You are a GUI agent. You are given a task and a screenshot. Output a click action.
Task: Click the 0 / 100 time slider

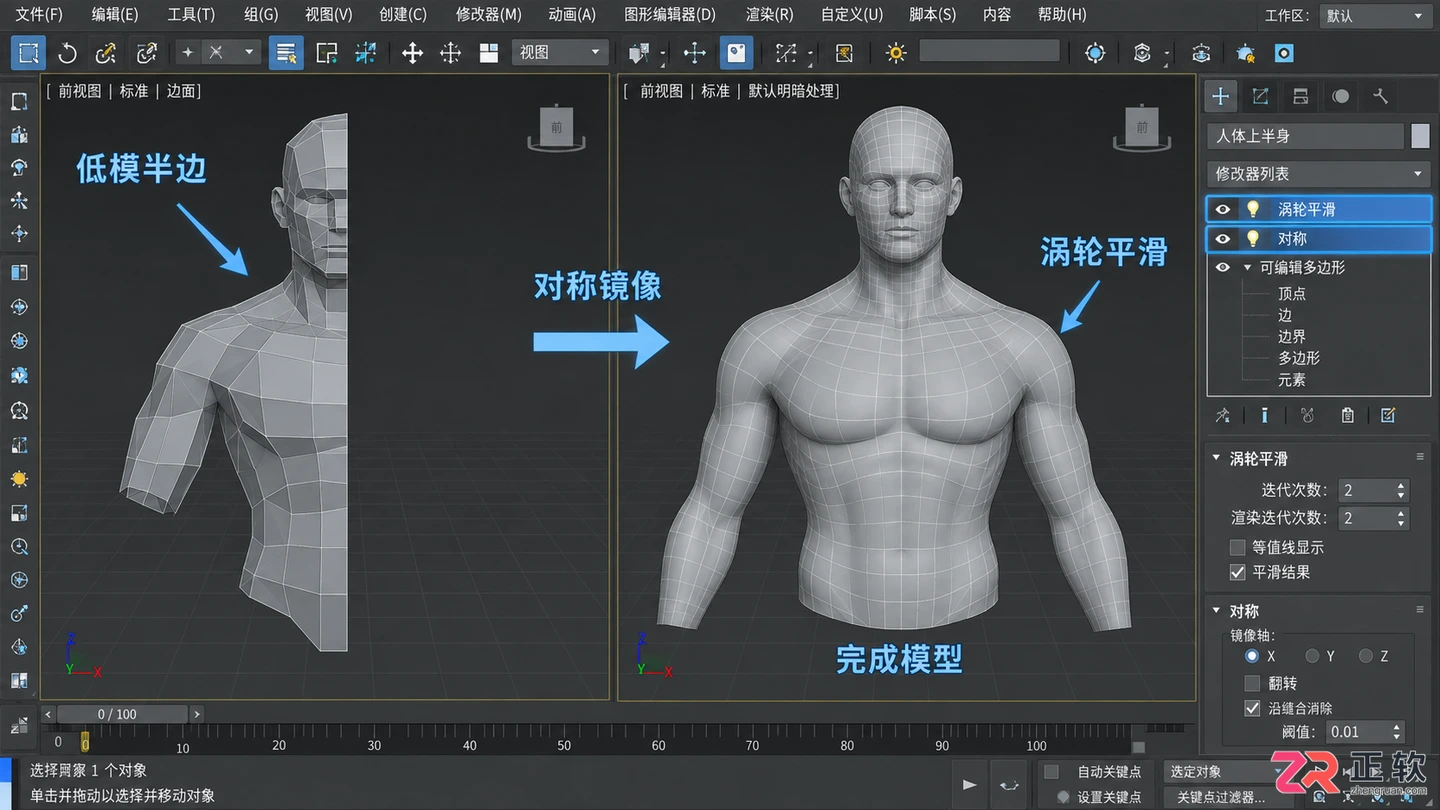[x=122, y=714]
